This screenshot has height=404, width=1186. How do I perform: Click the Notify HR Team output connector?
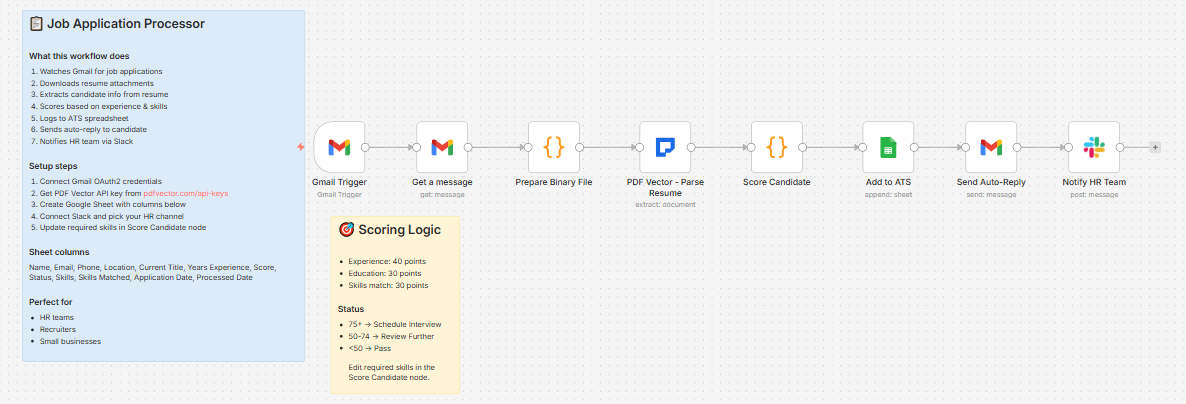[x=1120, y=148]
